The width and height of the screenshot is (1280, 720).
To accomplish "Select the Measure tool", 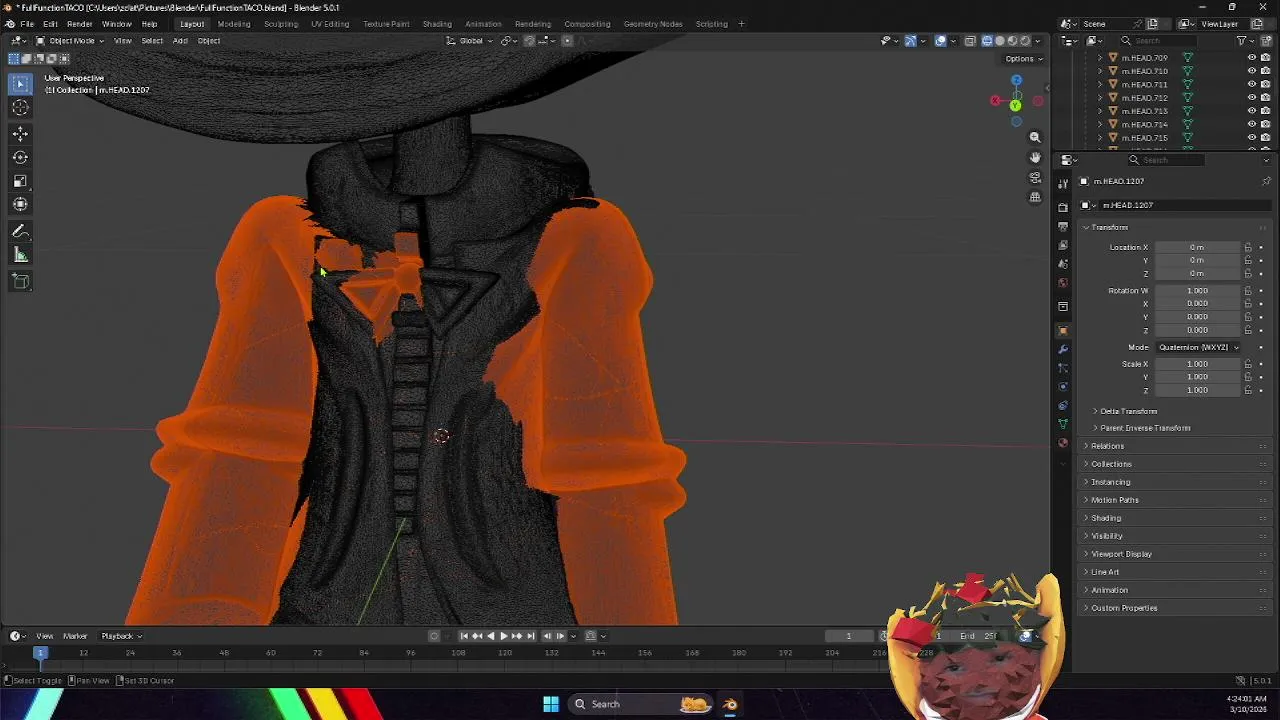I will [x=20, y=256].
